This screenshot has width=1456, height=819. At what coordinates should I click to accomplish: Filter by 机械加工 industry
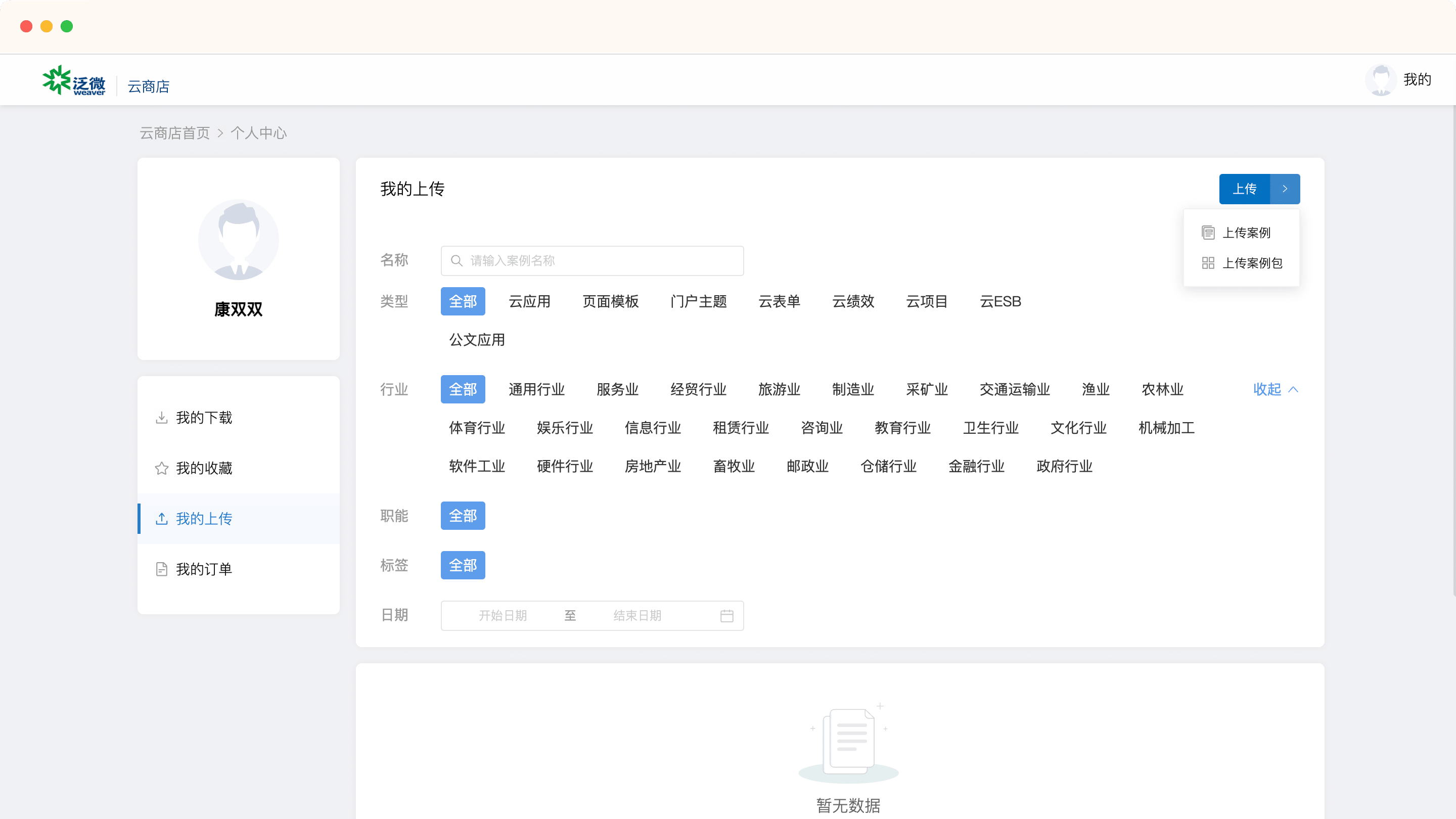pos(1166,428)
